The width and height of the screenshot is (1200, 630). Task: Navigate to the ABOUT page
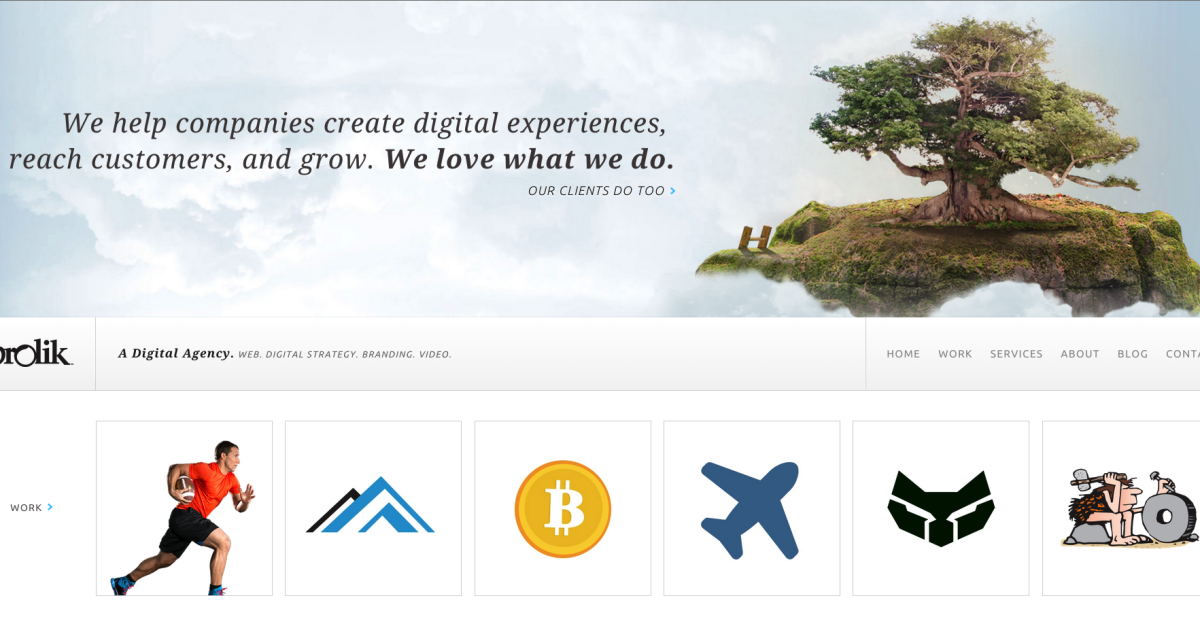[x=1080, y=354]
